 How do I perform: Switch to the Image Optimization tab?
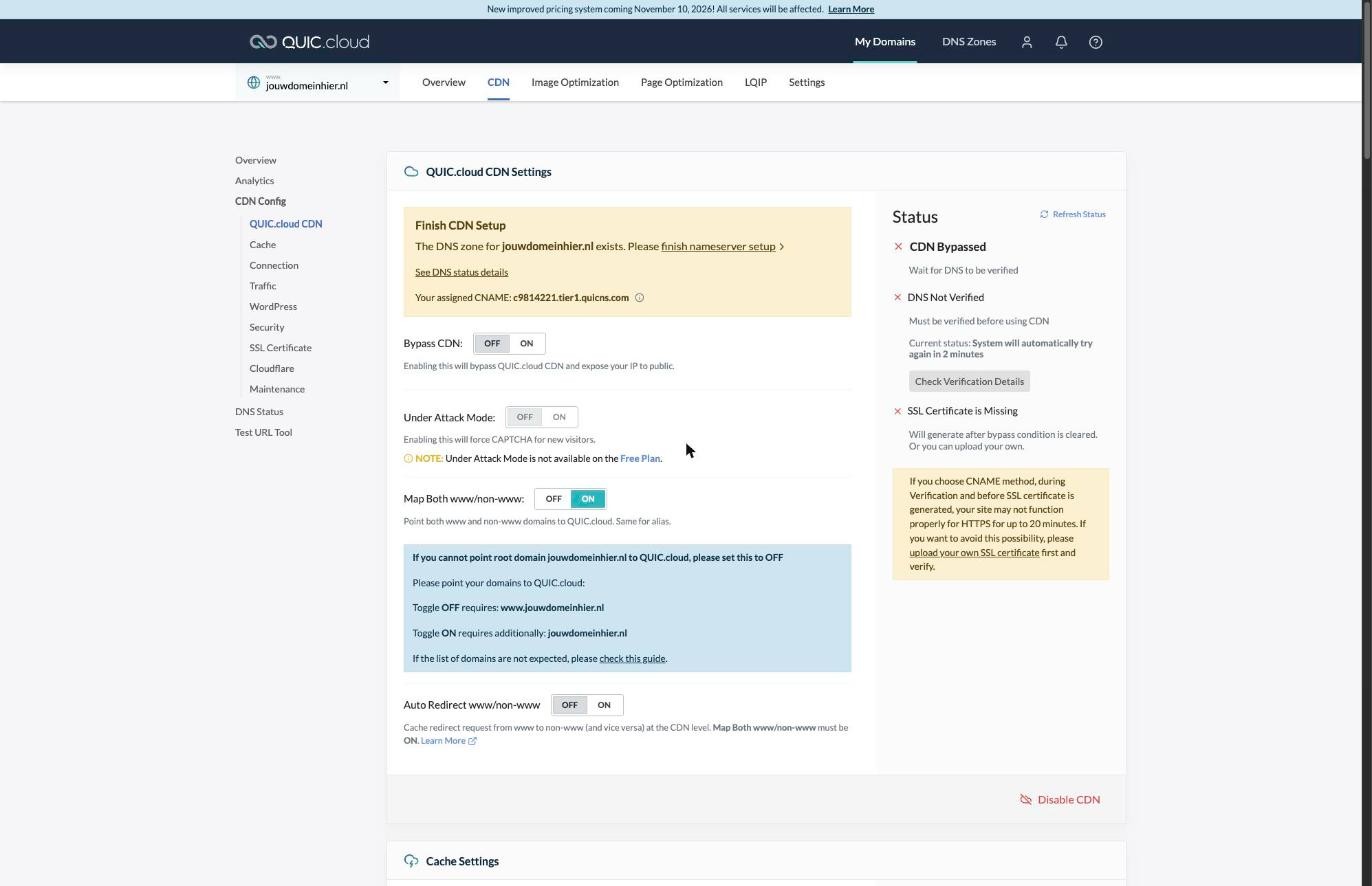[x=575, y=83]
